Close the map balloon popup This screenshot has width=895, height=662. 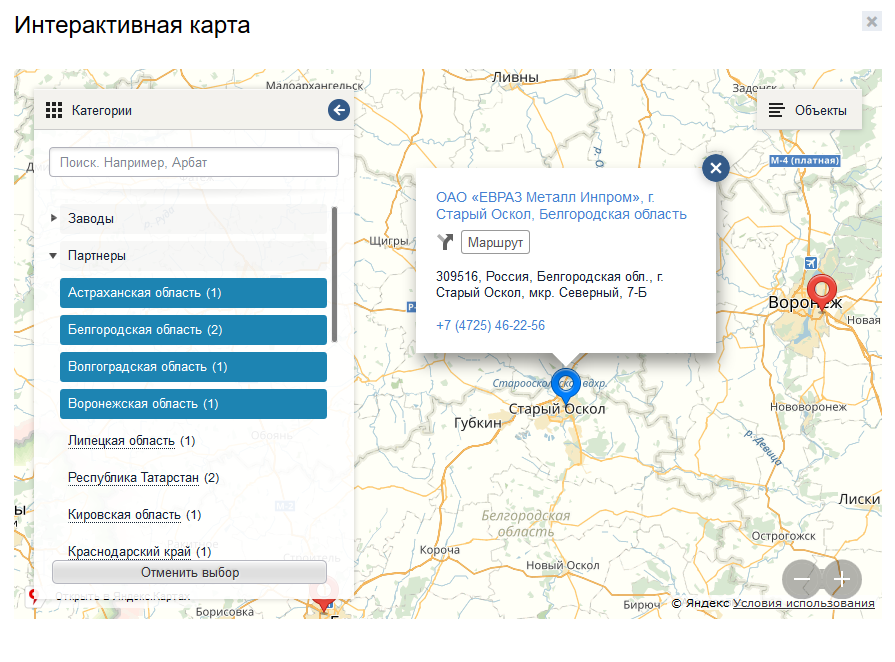716,168
